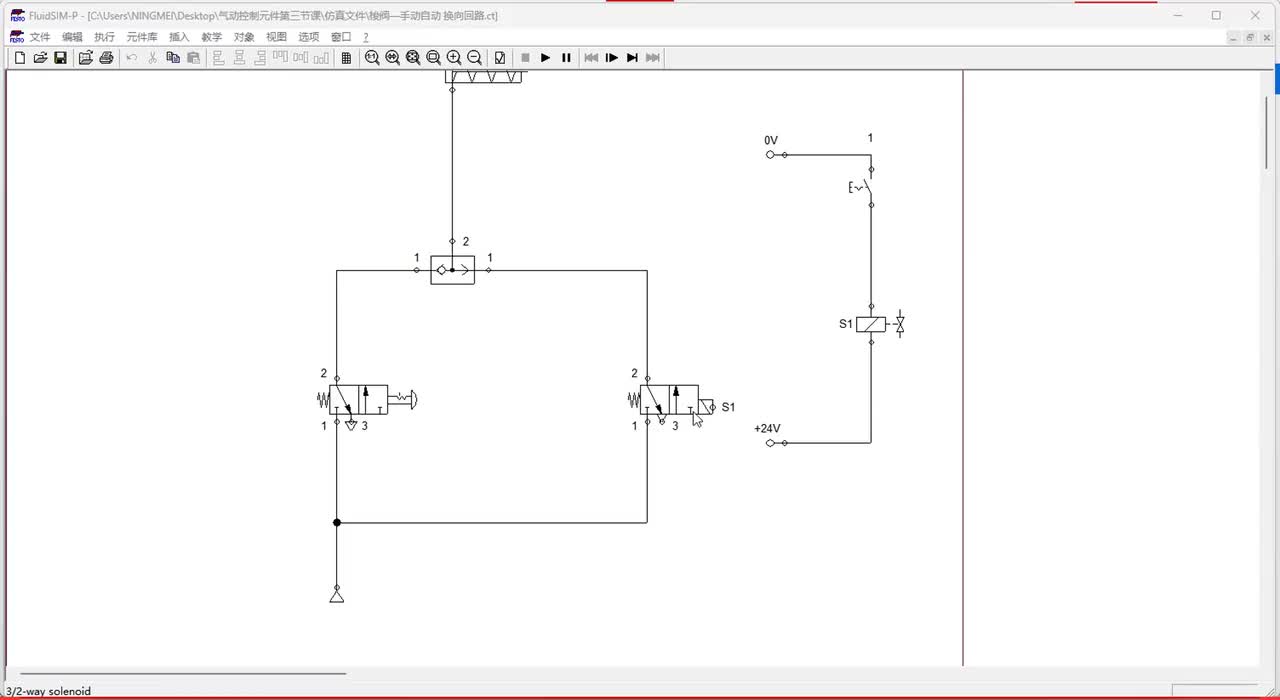
Task: Simulate until the next state change
Action: (632, 58)
